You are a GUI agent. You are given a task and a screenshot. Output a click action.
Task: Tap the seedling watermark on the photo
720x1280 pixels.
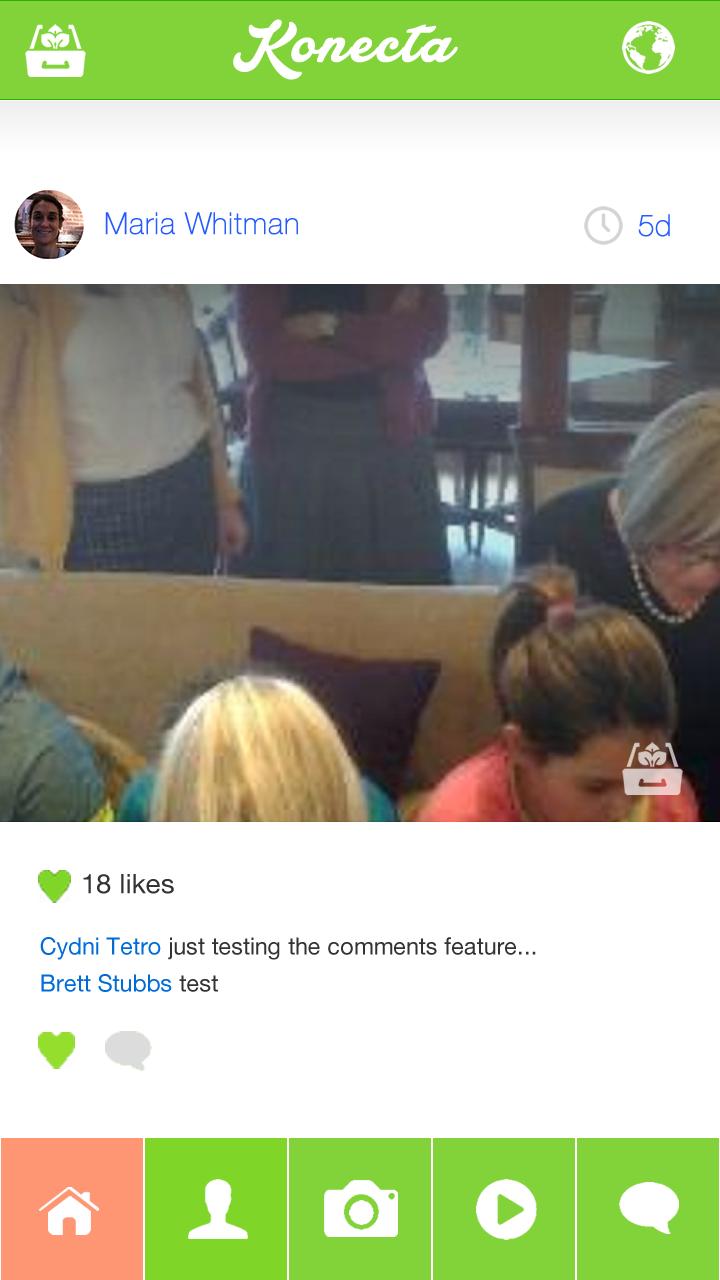652,769
